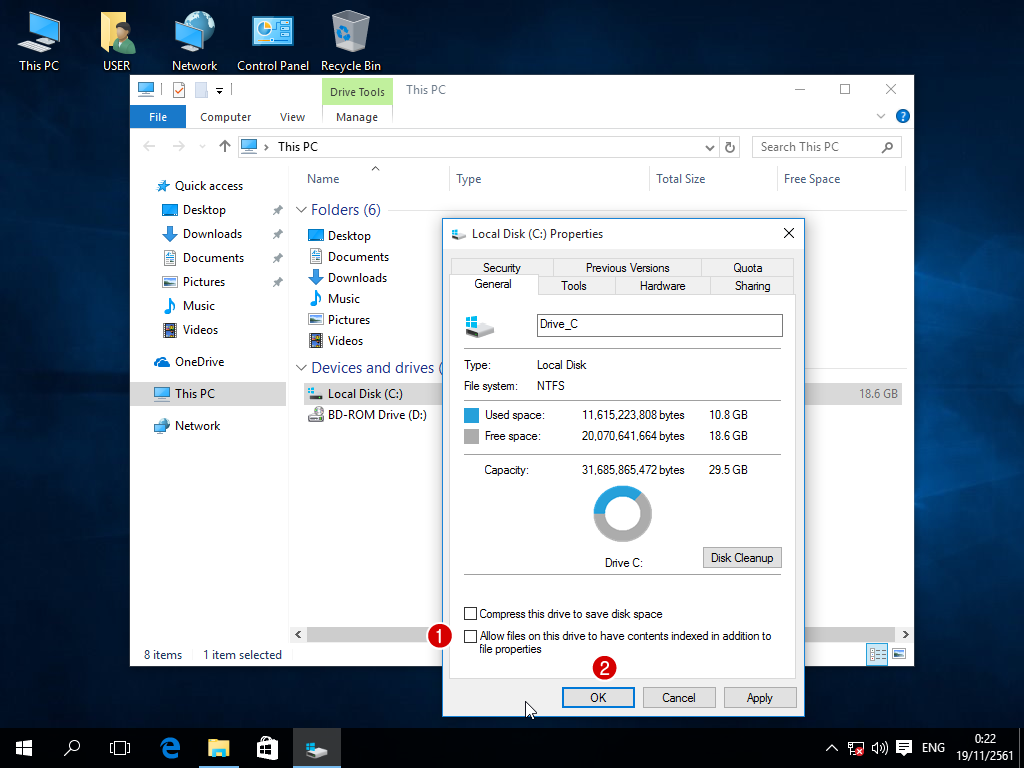Open the address bar history dropdown

[x=710, y=148]
